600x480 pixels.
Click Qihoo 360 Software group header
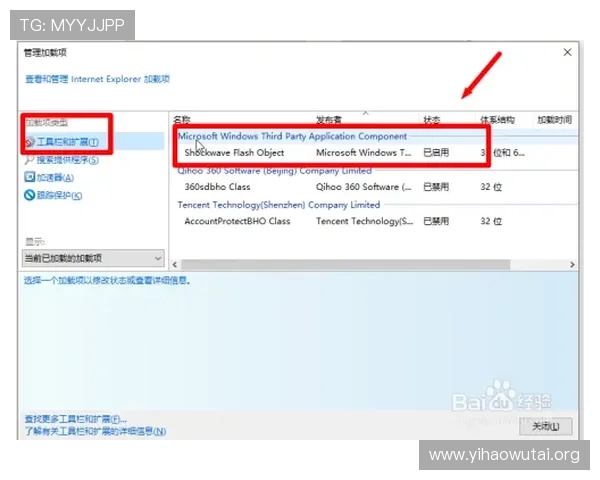[x=274, y=171]
